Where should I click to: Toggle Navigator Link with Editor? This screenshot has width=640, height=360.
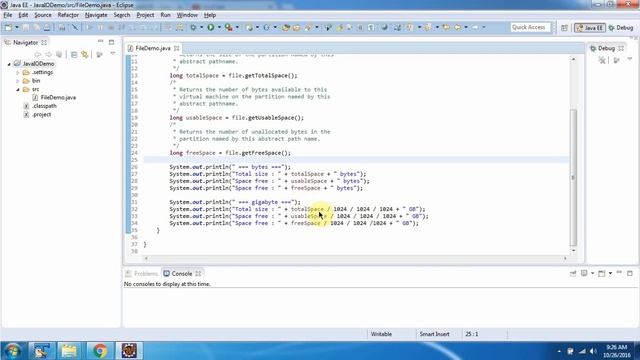84,54
